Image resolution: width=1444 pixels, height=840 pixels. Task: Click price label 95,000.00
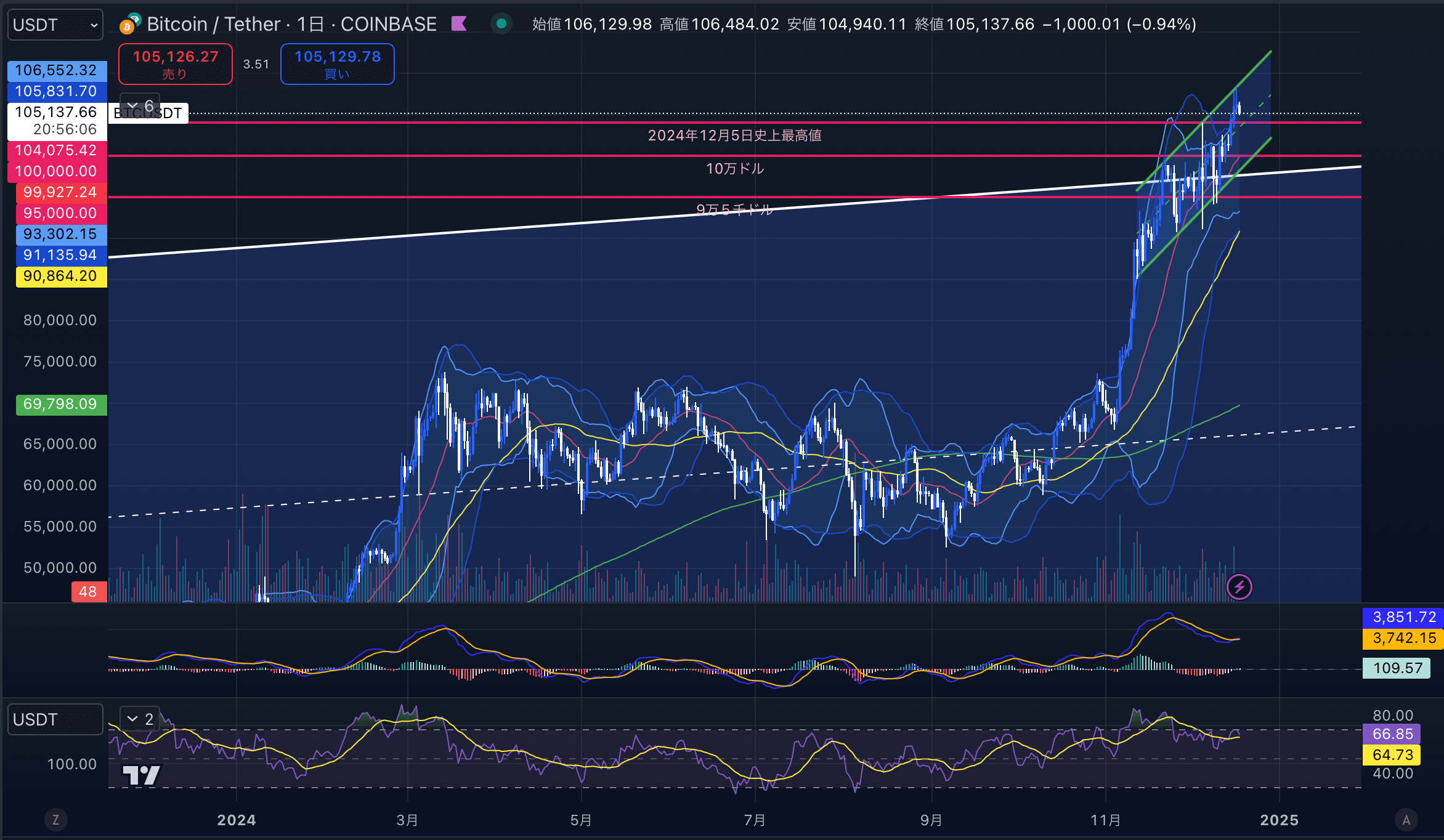(61, 213)
